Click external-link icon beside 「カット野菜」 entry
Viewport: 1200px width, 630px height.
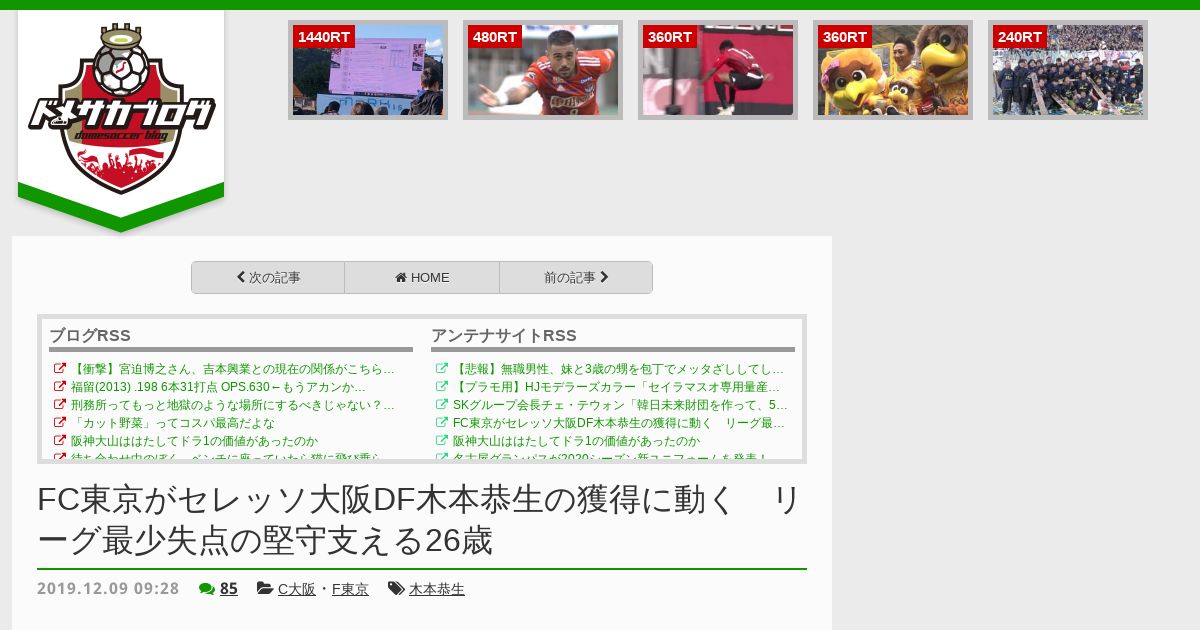[60, 422]
